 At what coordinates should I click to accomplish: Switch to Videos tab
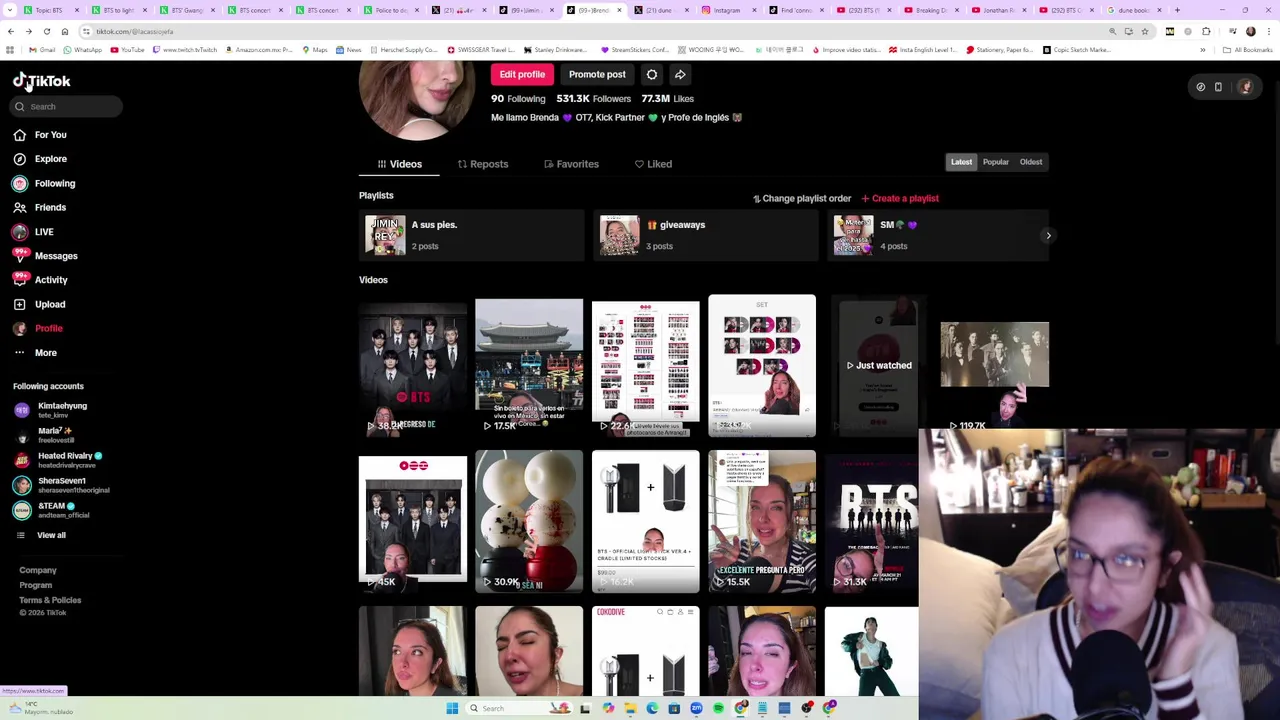point(399,164)
